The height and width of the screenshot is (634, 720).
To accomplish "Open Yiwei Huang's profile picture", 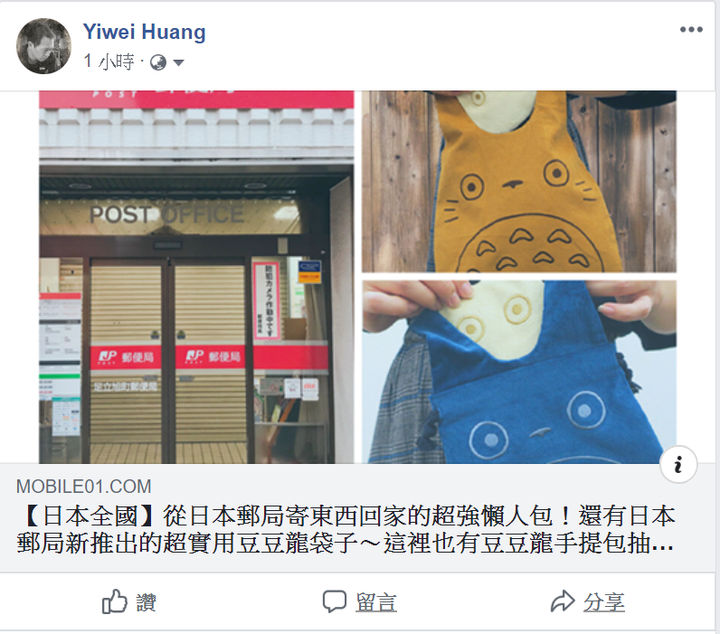I will coord(44,46).
